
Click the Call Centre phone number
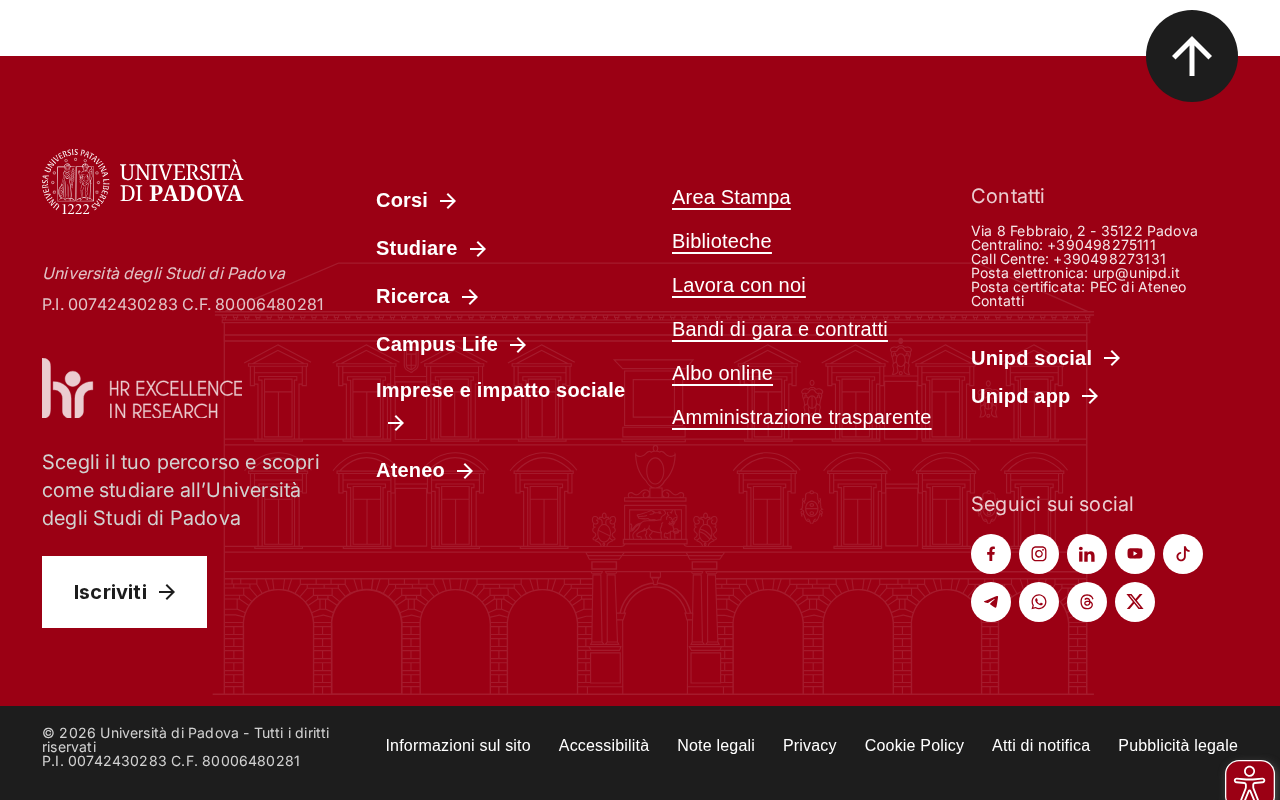1109,259
